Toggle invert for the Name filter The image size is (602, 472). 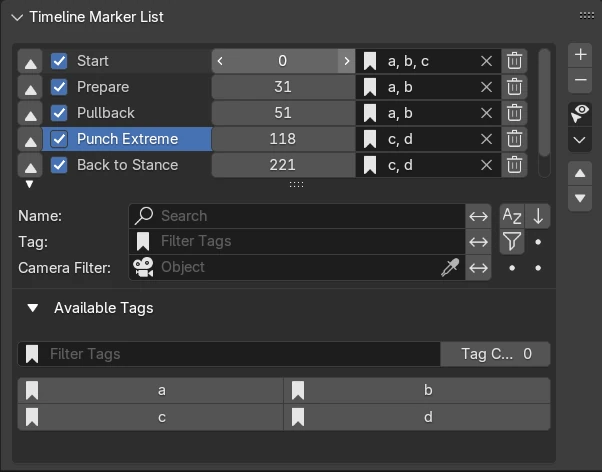[x=478, y=216]
